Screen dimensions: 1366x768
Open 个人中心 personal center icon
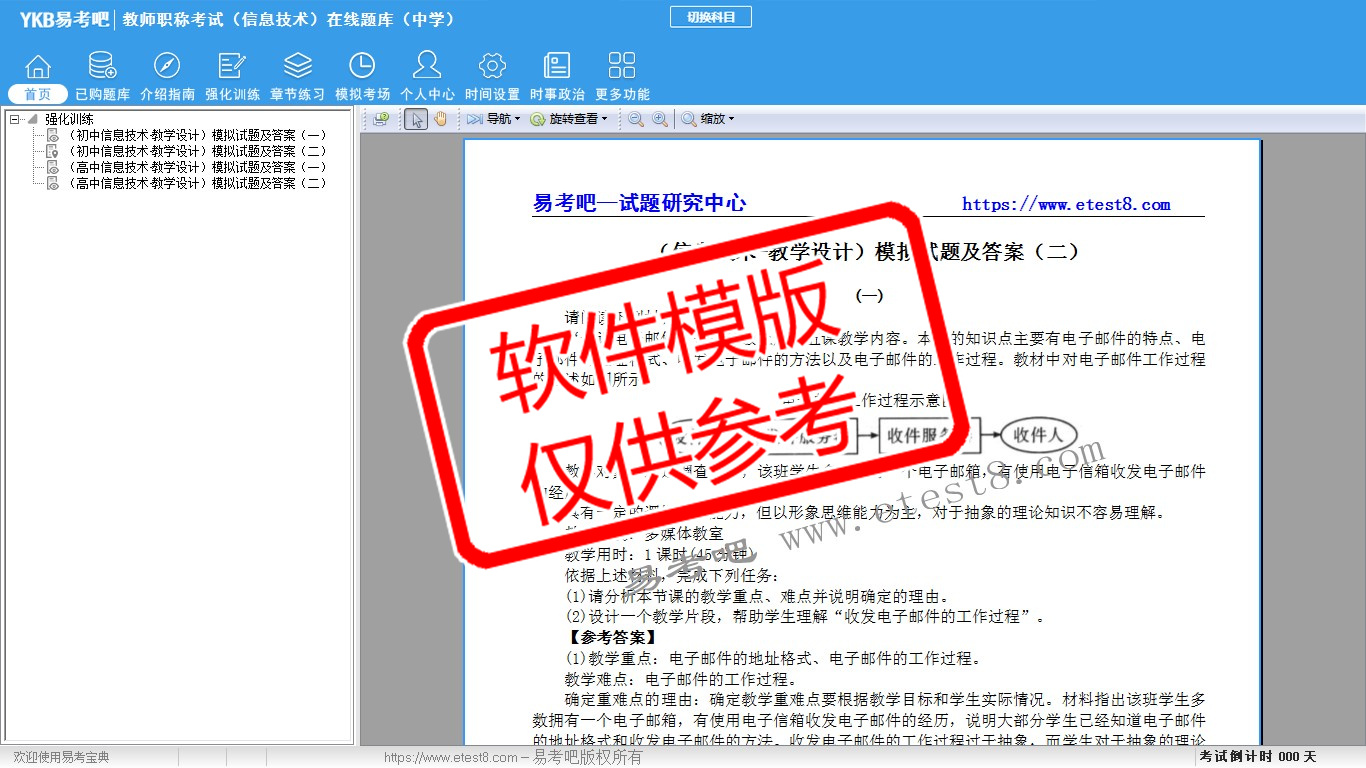point(427,67)
